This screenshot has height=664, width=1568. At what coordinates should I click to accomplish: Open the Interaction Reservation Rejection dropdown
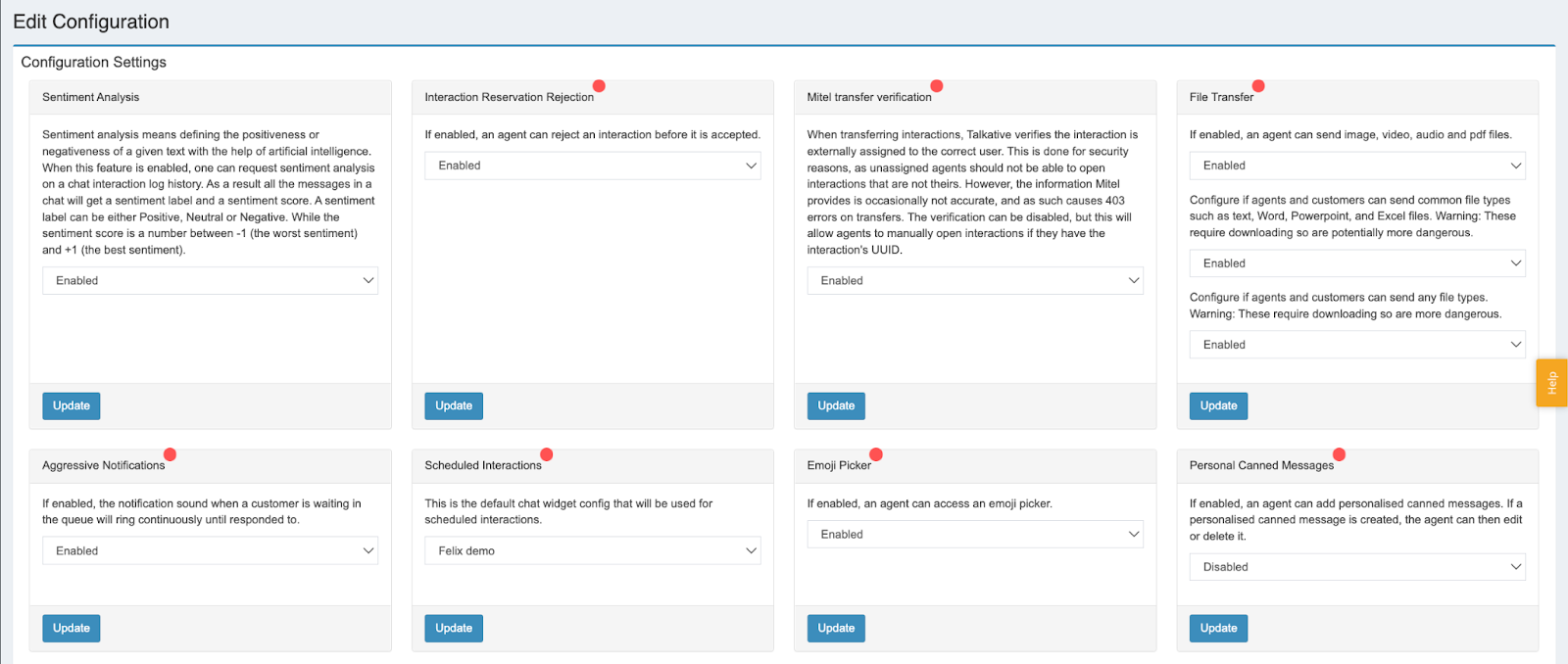(x=592, y=166)
